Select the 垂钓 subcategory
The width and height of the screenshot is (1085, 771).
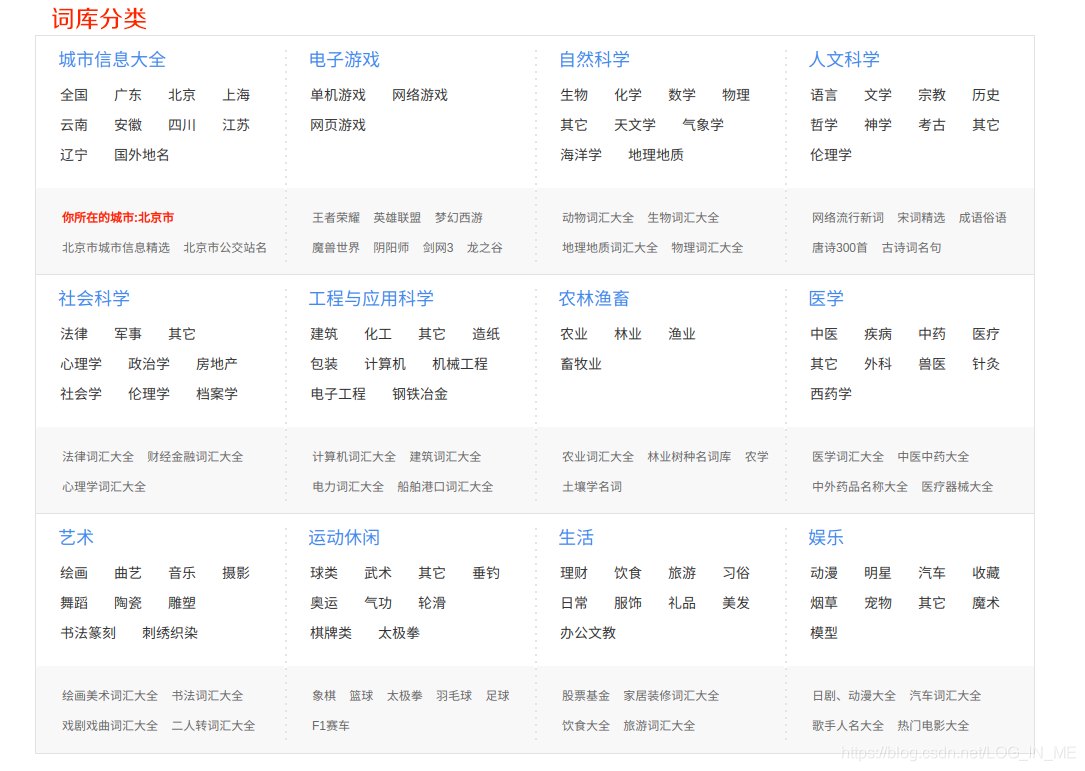click(x=486, y=573)
